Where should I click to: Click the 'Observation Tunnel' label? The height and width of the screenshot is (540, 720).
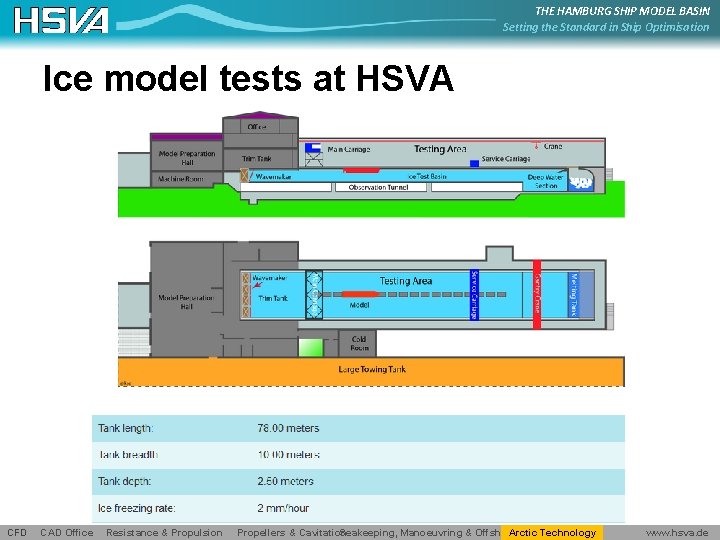pyautogui.click(x=378, y=187)
